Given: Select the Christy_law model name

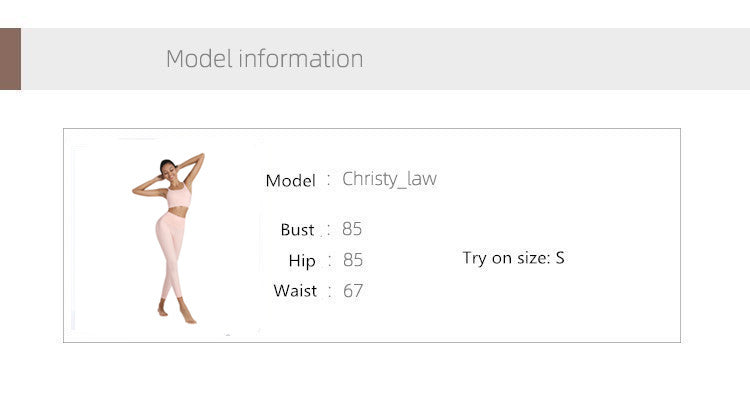Looking at the screenshot, I should point(389,179).
